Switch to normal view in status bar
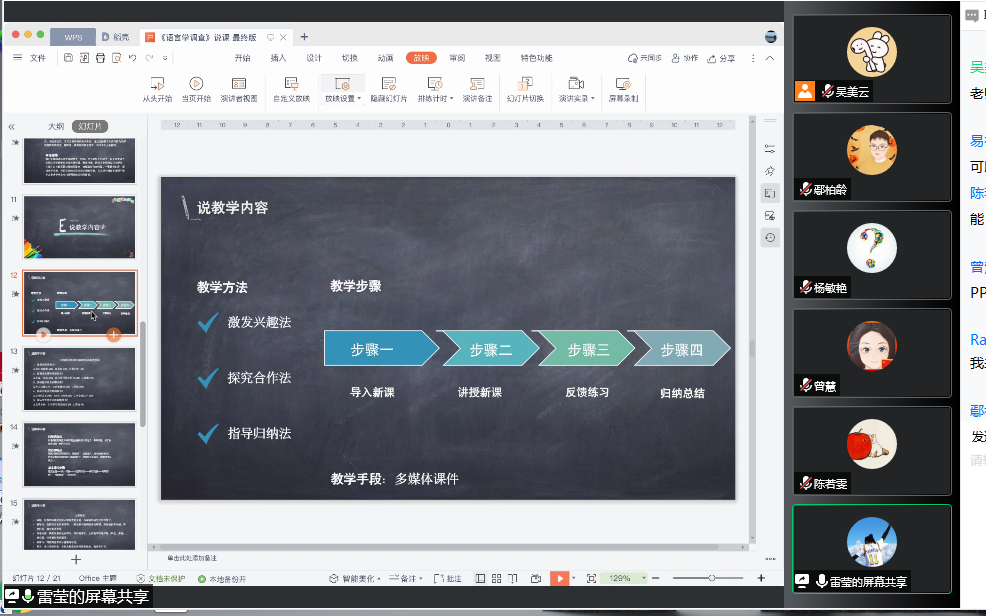The height and width of the screenshot is (616, 986). [480, 578]
